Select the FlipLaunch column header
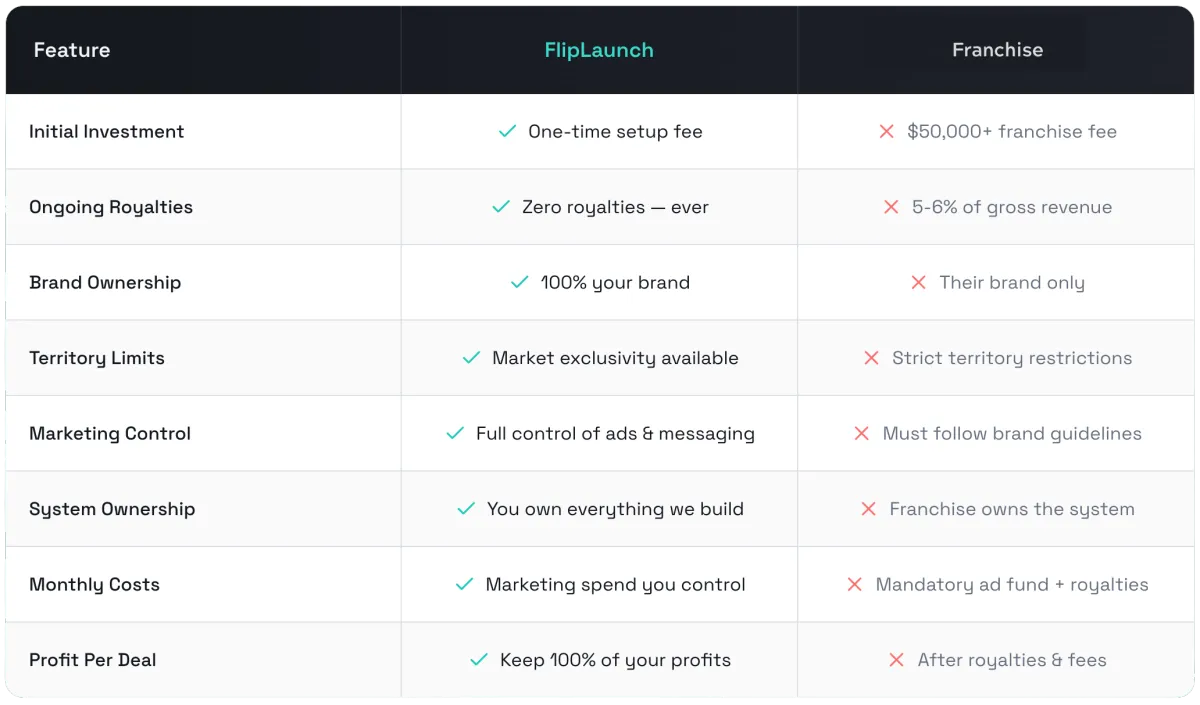 (x=599, y=50)
